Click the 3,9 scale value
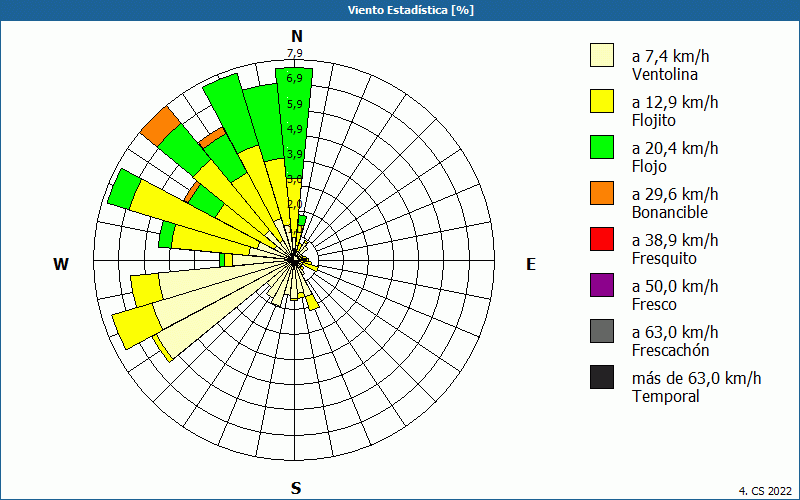The height and width of the screenshot is (500, 800). pyautogui.click(x=294, y=154)
